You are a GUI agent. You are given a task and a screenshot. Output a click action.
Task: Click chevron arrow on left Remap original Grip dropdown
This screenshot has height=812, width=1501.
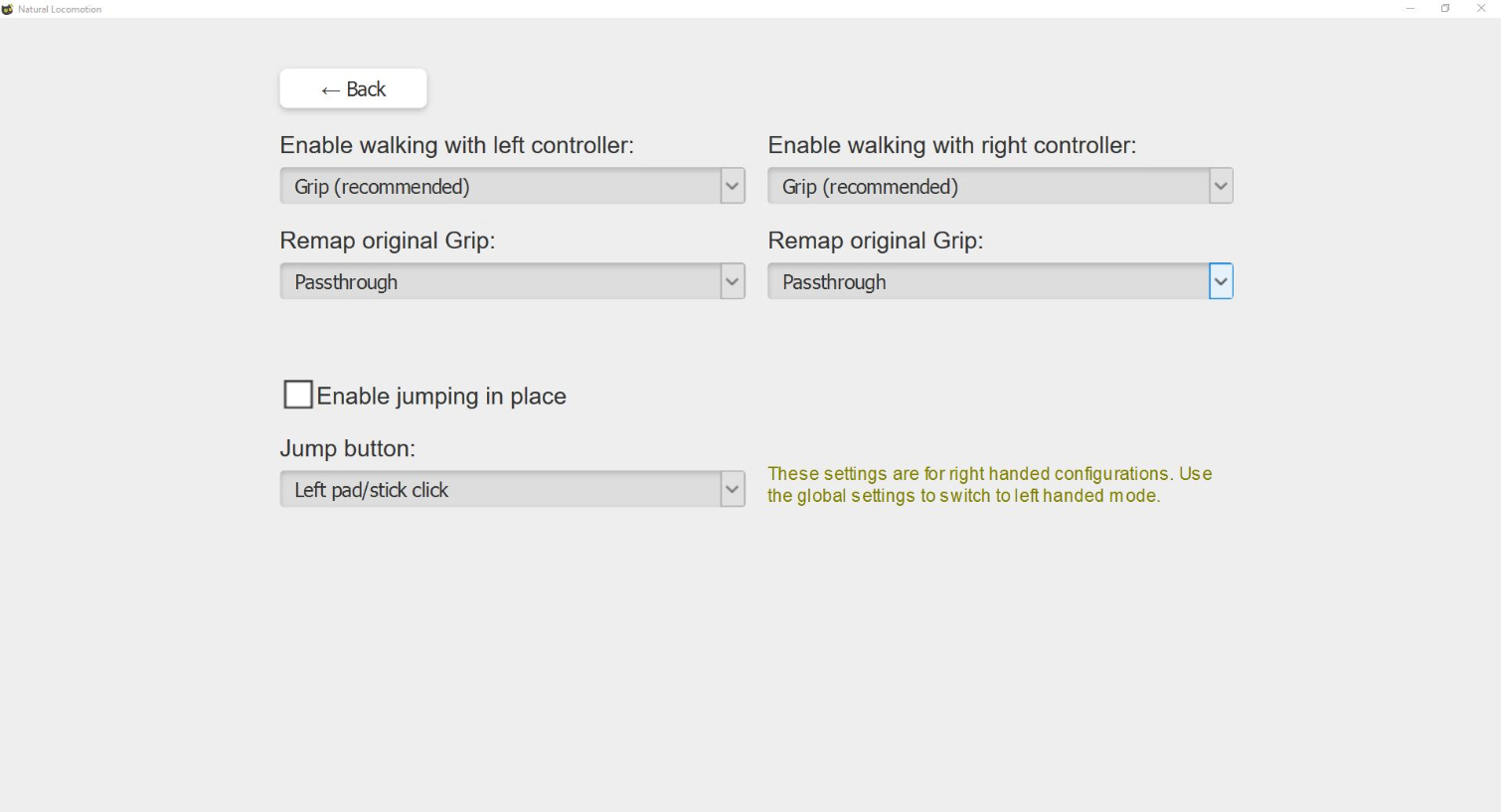point(733,281)
